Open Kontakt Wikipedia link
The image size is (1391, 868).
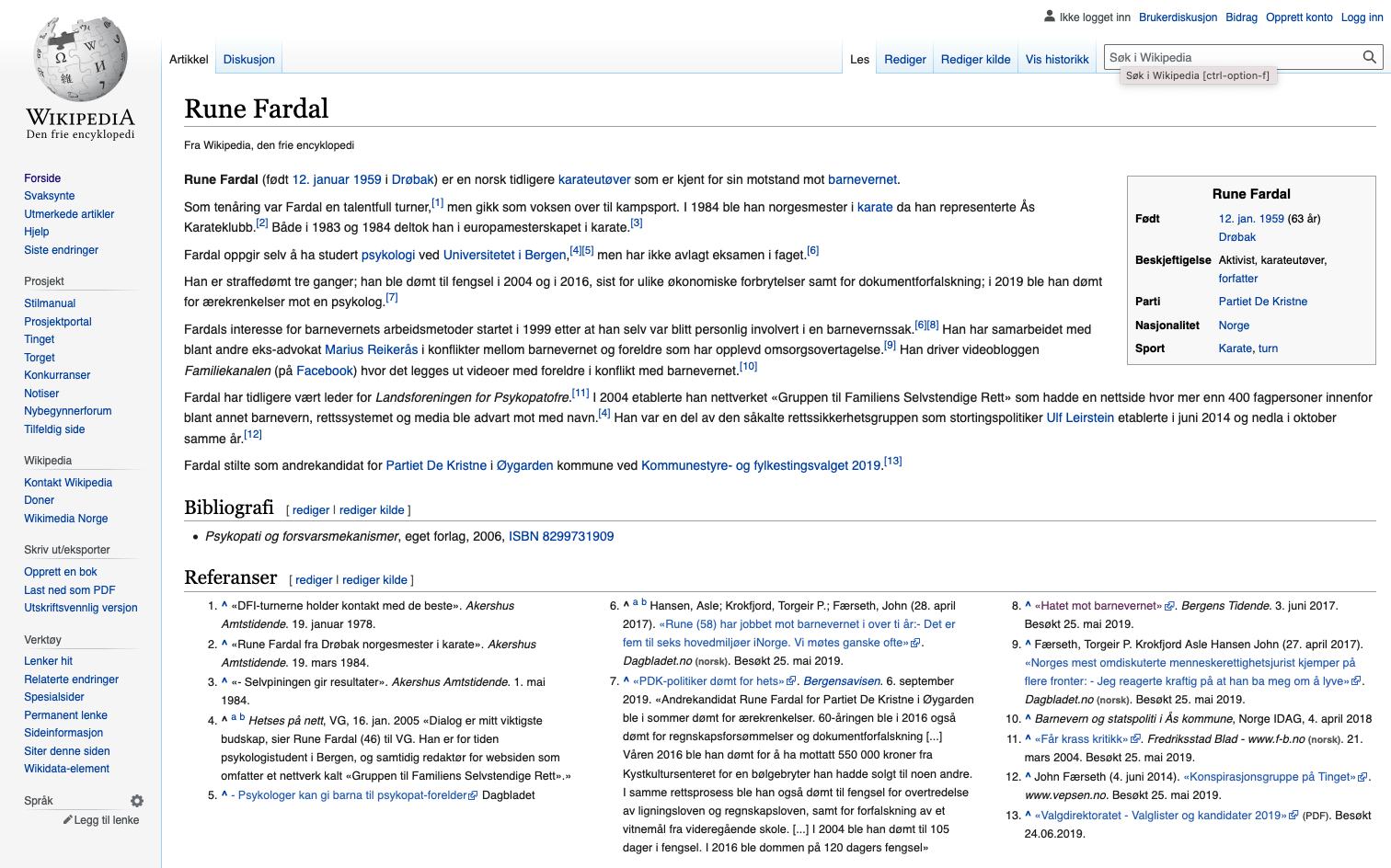[x=68, y=483]
